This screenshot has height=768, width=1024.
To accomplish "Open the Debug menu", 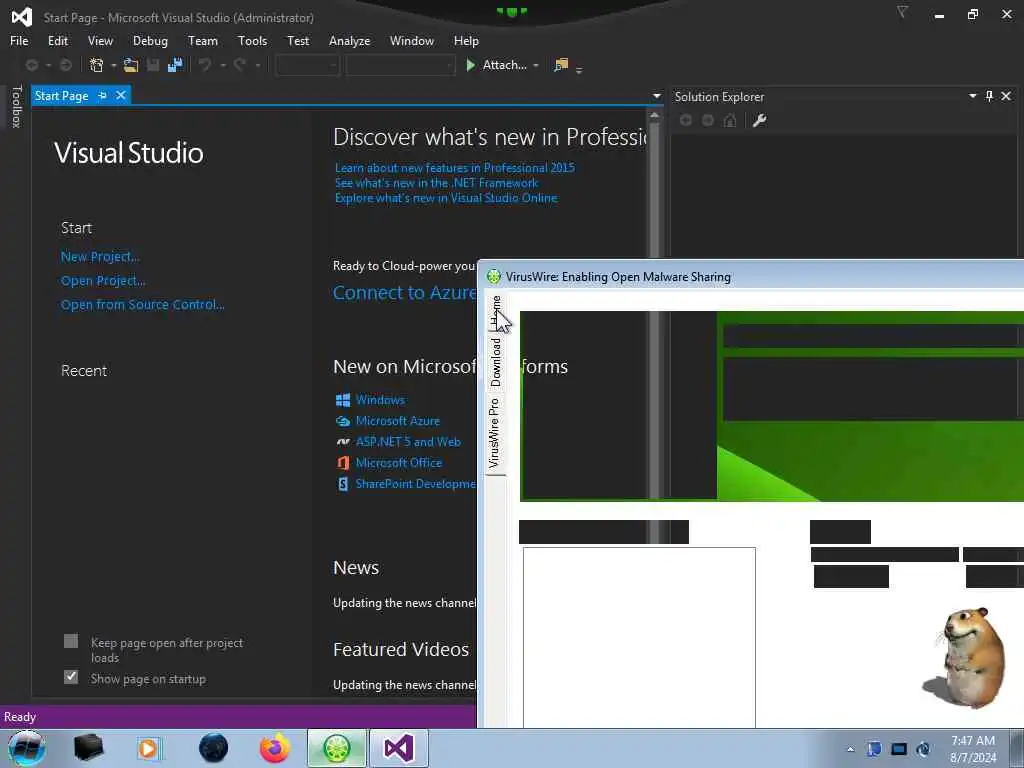I will (x=150, y=40).
